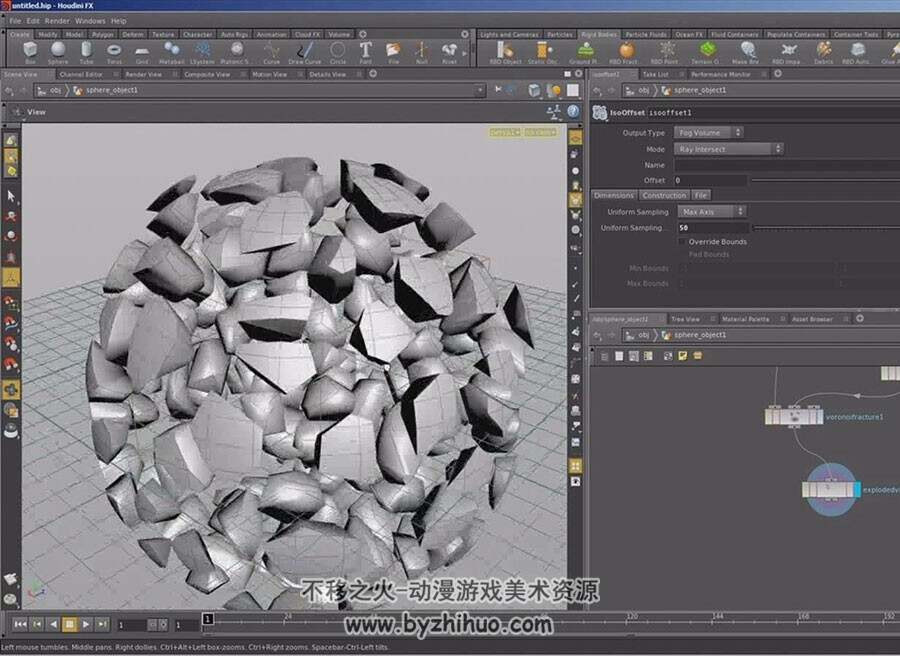Jump to first frame button
The height and width of the screenshot is (656, 900).
(x=20, y=624)
